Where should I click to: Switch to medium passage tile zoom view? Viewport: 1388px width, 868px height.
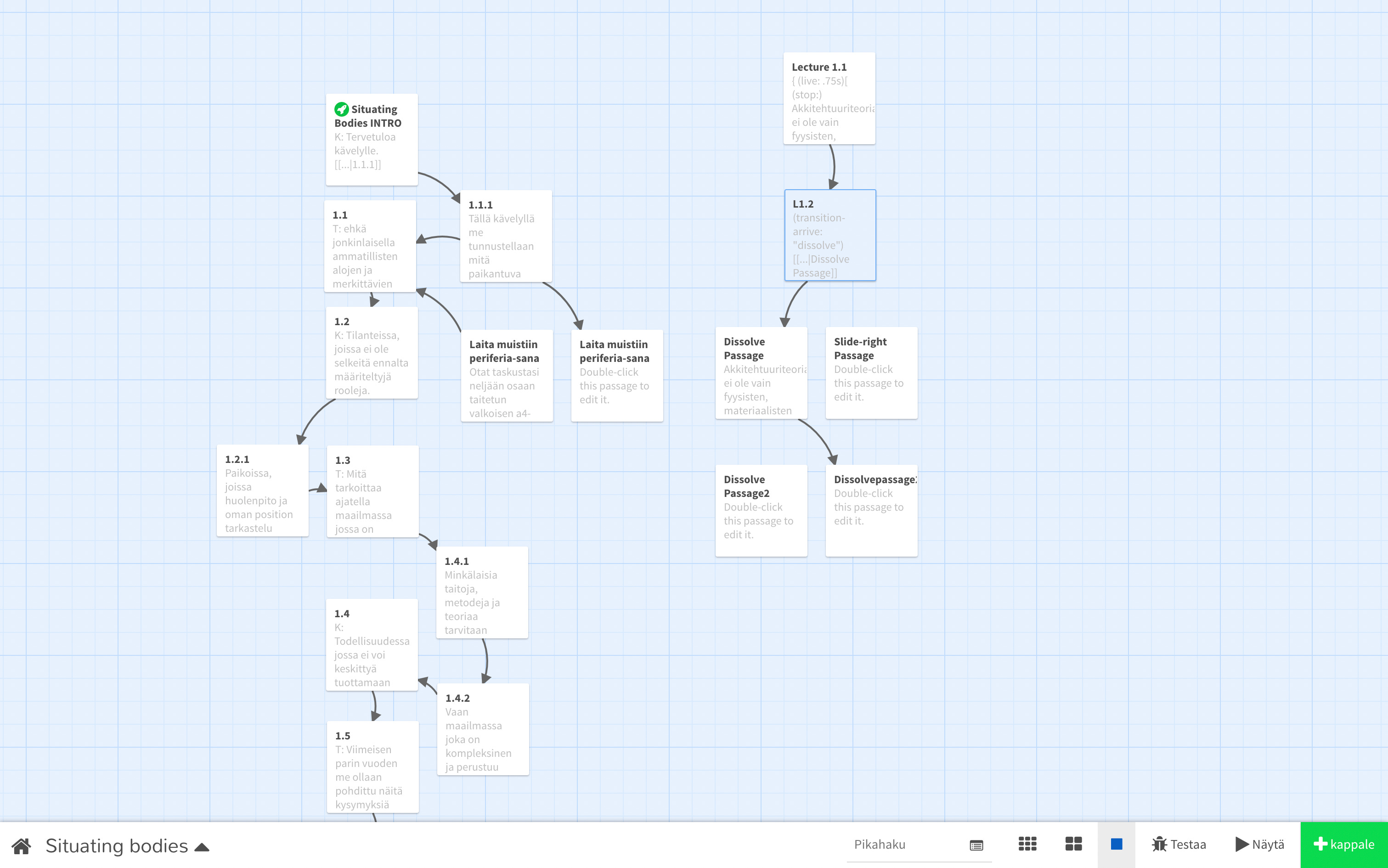1073,844
